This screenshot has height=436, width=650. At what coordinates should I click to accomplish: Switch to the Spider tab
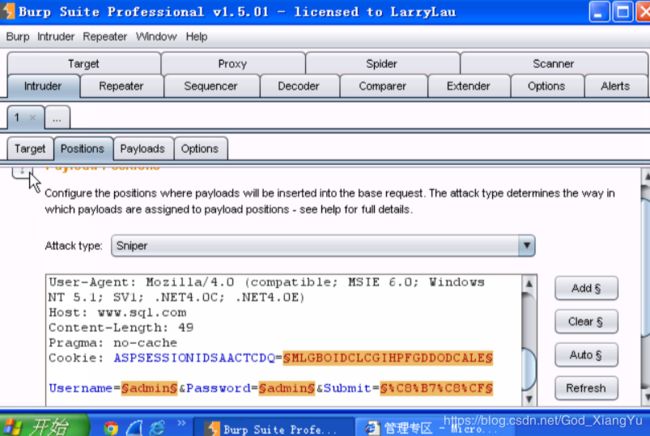point(382,64)
